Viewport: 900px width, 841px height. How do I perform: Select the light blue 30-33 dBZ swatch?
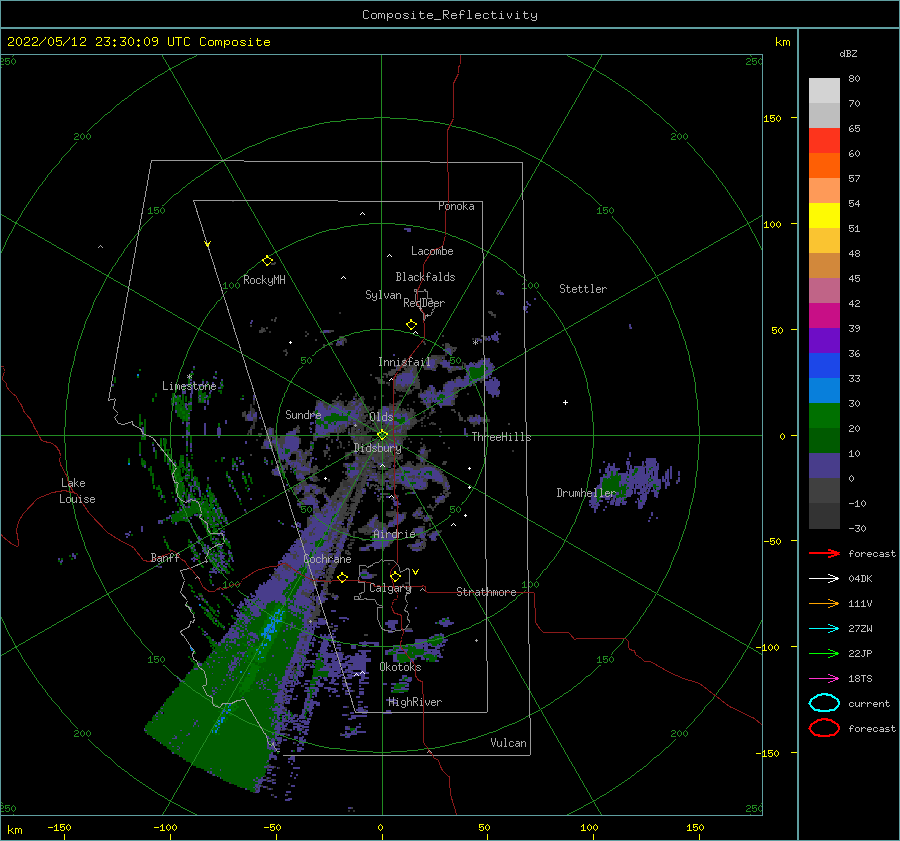(824, 390)
